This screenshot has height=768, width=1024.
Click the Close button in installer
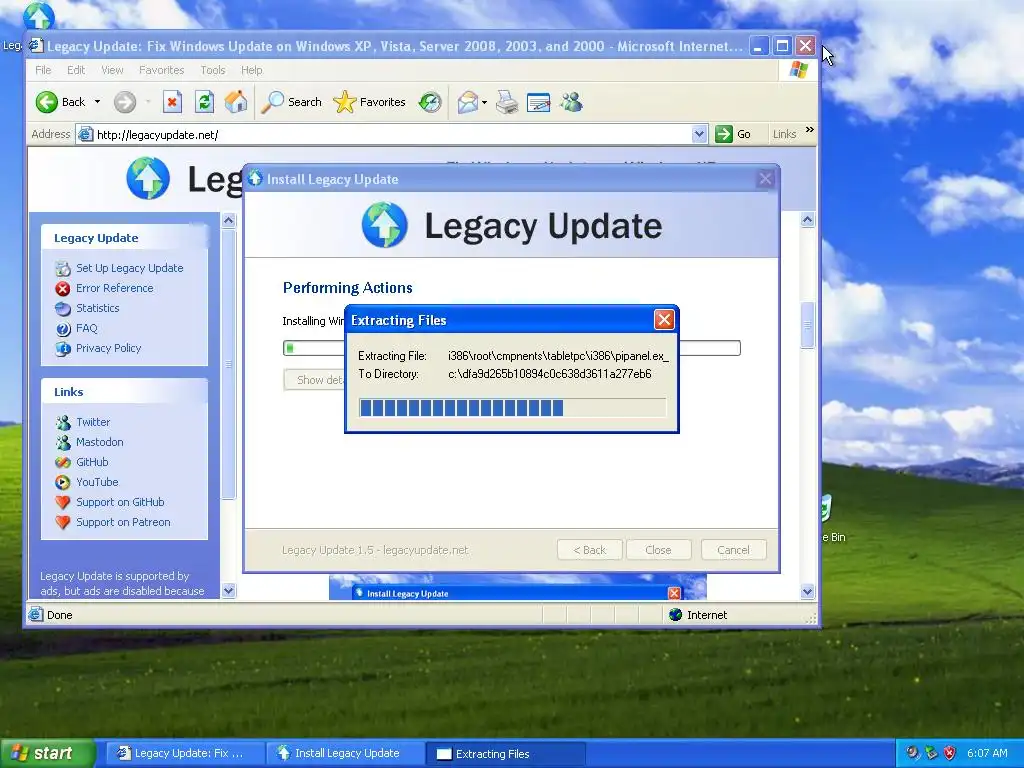(x=658, y=550)
